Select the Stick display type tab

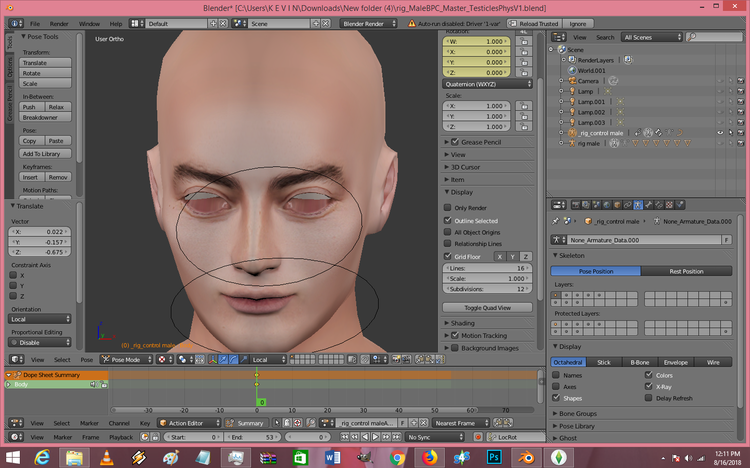[x=604, y=362]
